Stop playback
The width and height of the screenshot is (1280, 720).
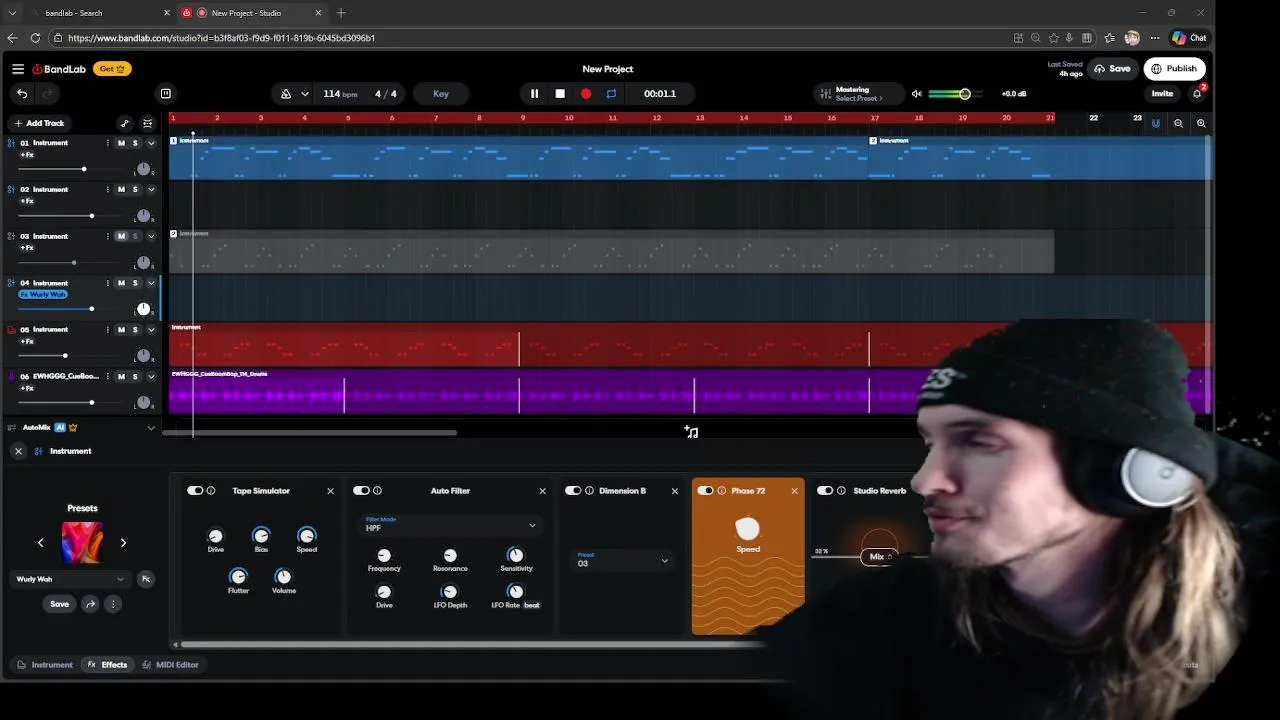pos(560,94)
